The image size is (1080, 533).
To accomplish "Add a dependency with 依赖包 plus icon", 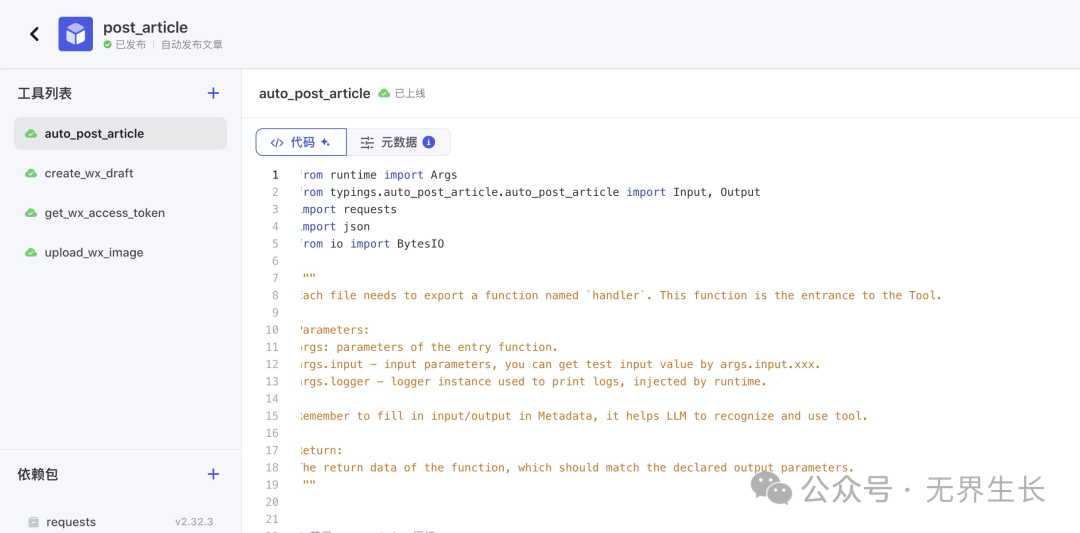I will [213, 474].
